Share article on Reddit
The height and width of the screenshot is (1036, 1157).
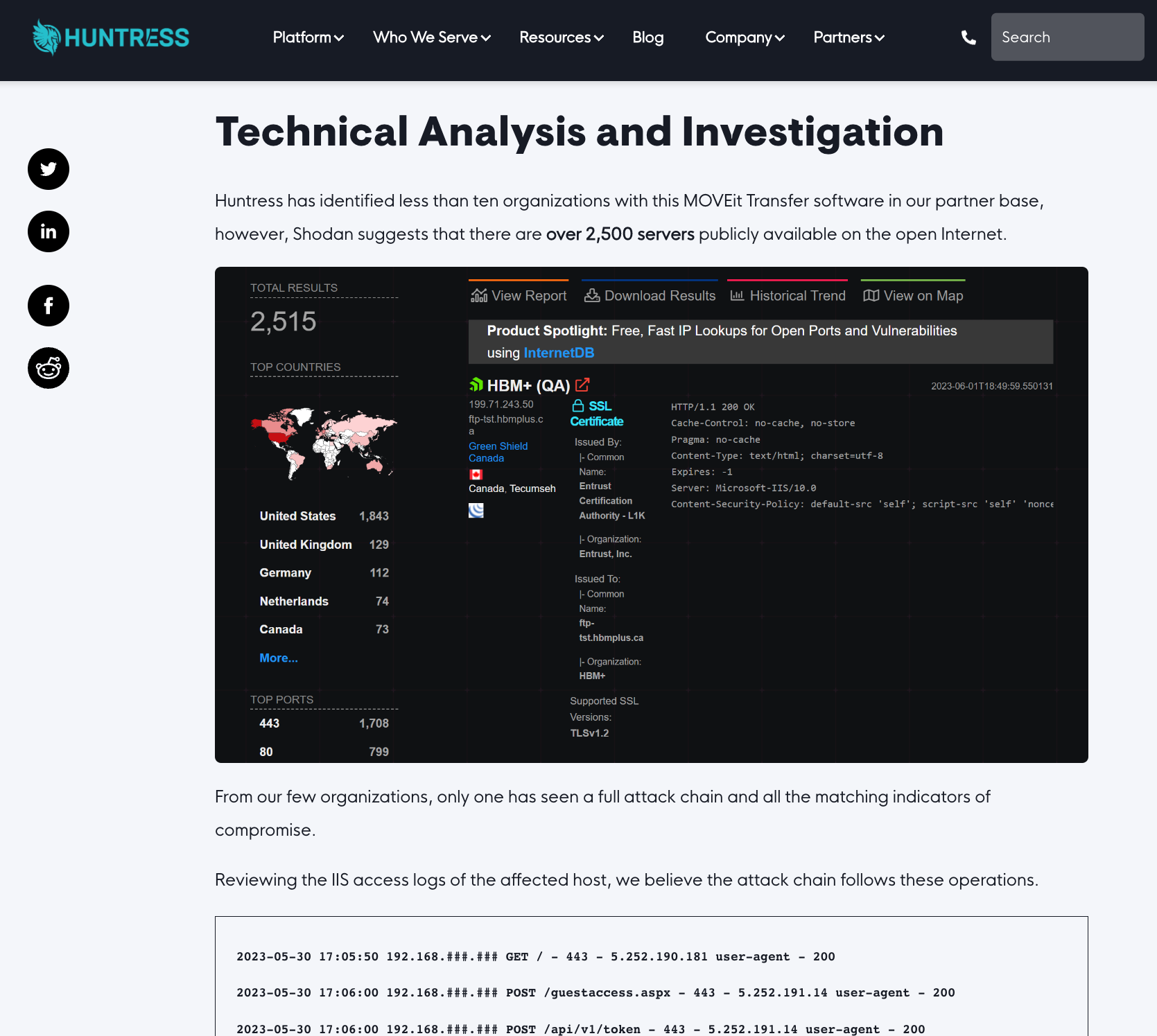click(x=49, y=368)
